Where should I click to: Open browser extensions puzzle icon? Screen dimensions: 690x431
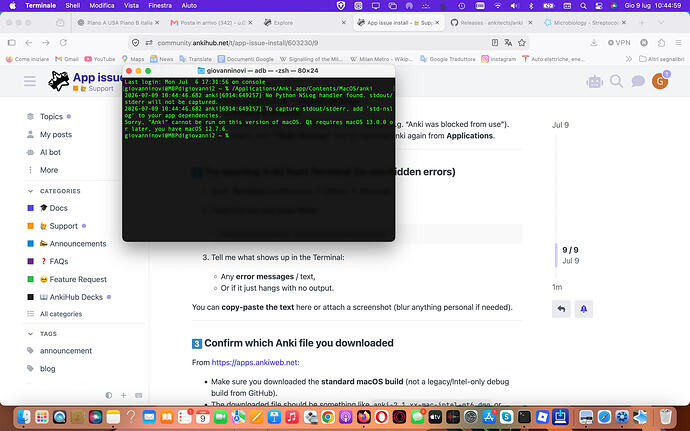coord(661,43)
